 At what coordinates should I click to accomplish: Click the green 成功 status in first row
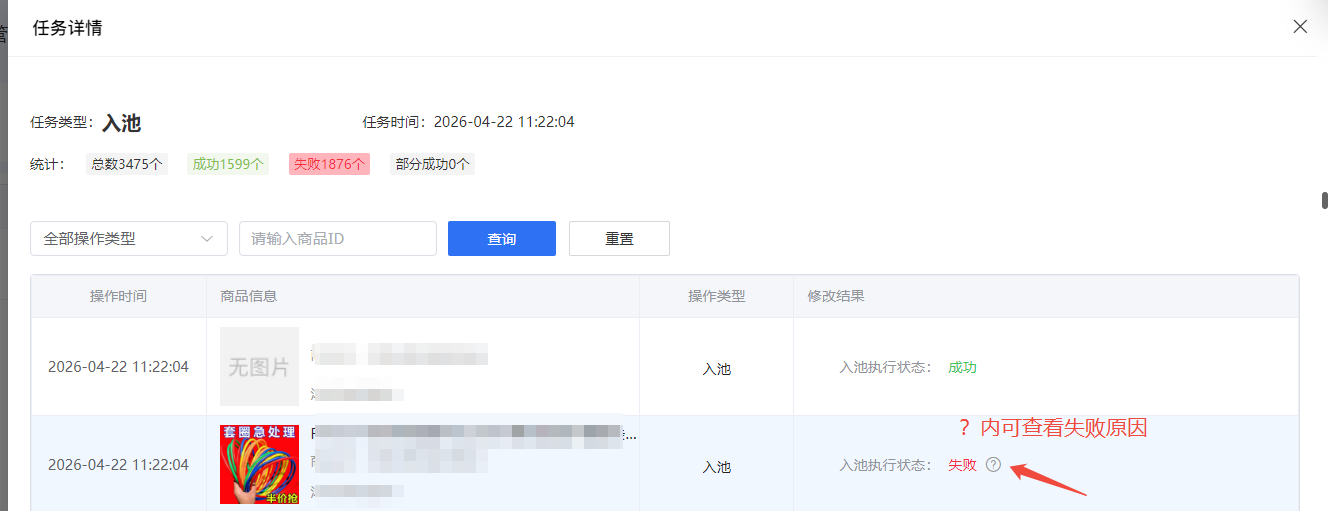click(x=962, y=367)
